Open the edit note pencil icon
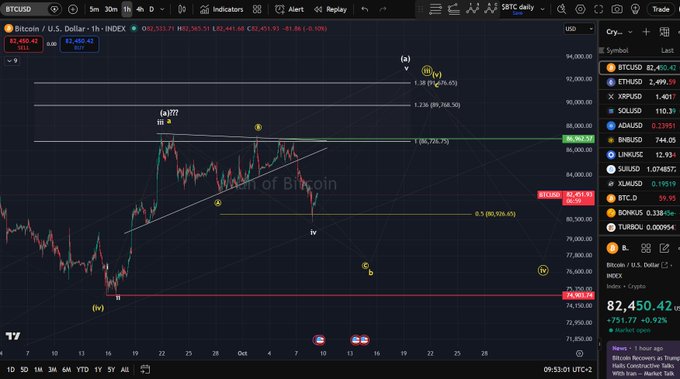680x379 pixels. [664, 248]
